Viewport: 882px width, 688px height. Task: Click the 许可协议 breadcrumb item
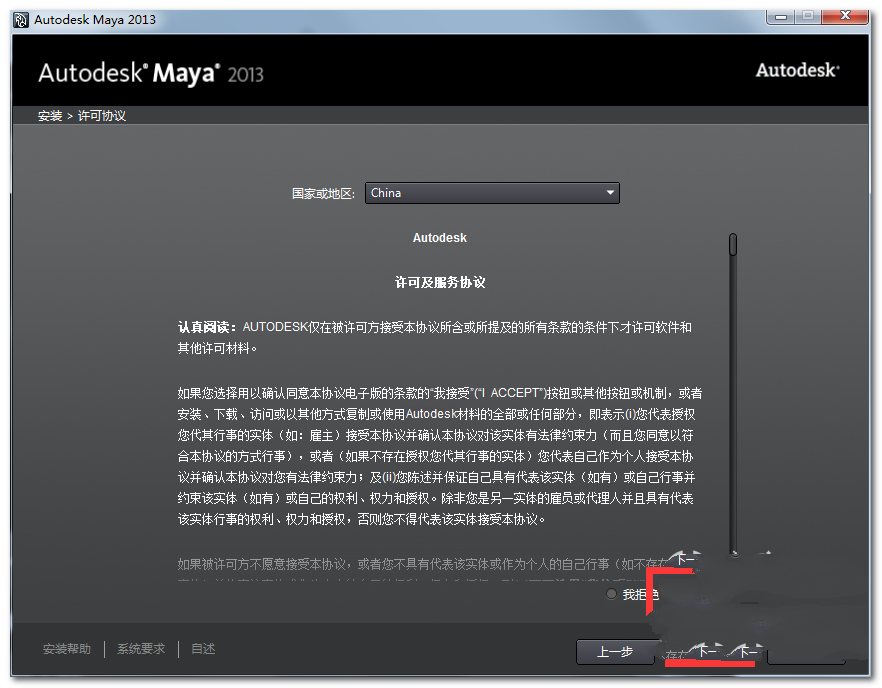102,116
